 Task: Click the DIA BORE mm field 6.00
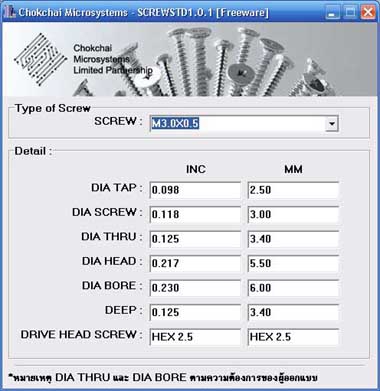(x=293, y=288)
